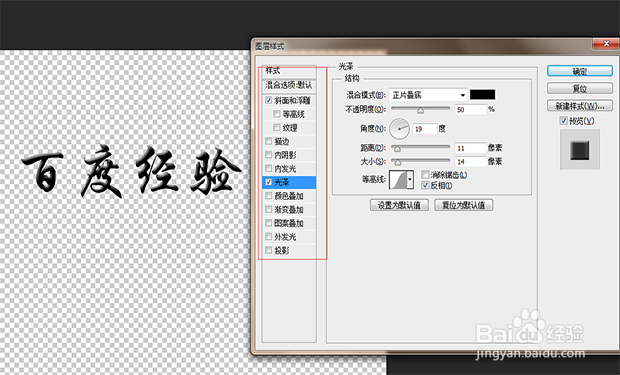
Task: Open the contour picker dropdown arrow
Action: click(x=410, y=180)
